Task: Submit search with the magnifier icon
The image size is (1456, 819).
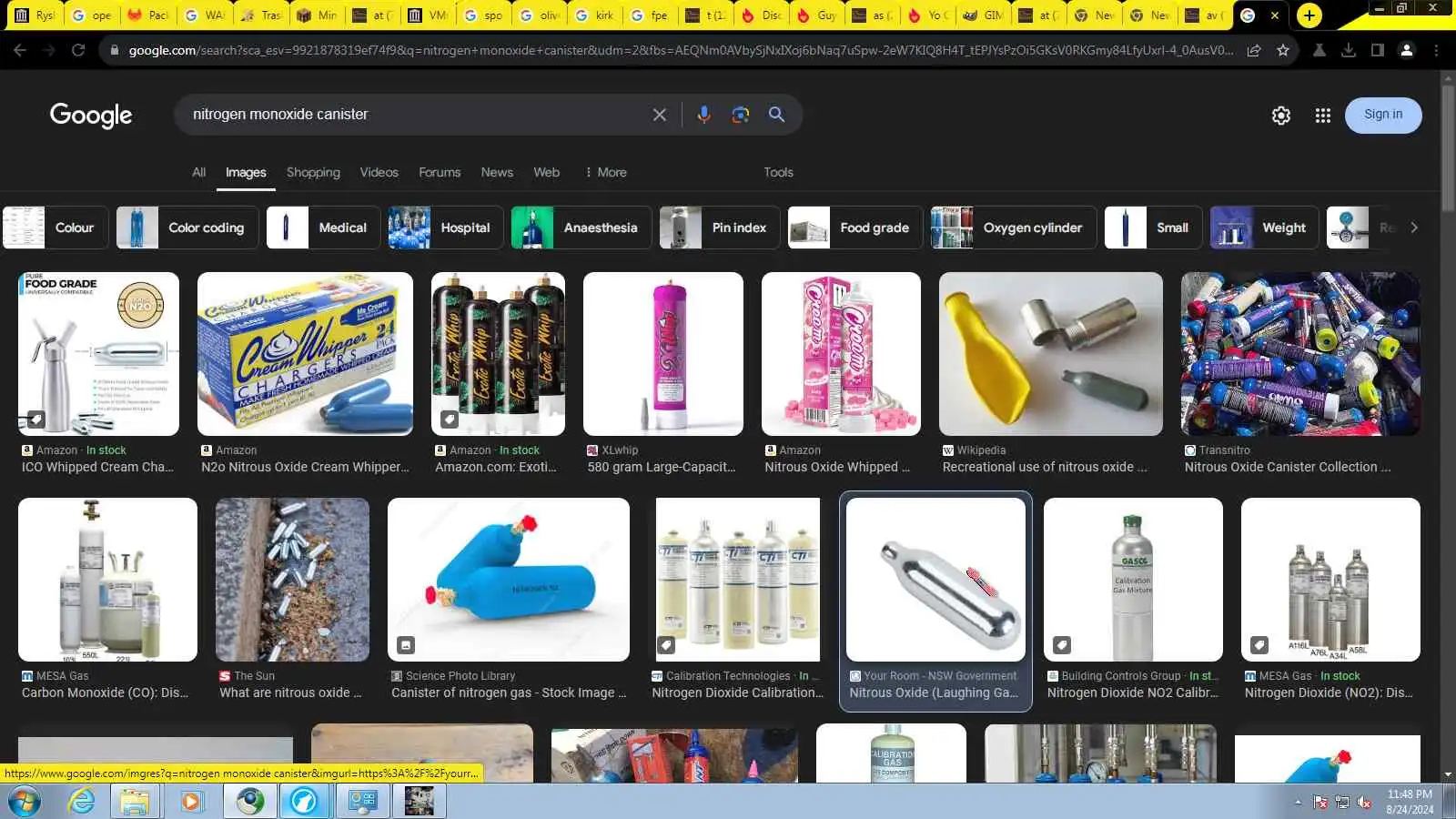Action: pos(776,115)
